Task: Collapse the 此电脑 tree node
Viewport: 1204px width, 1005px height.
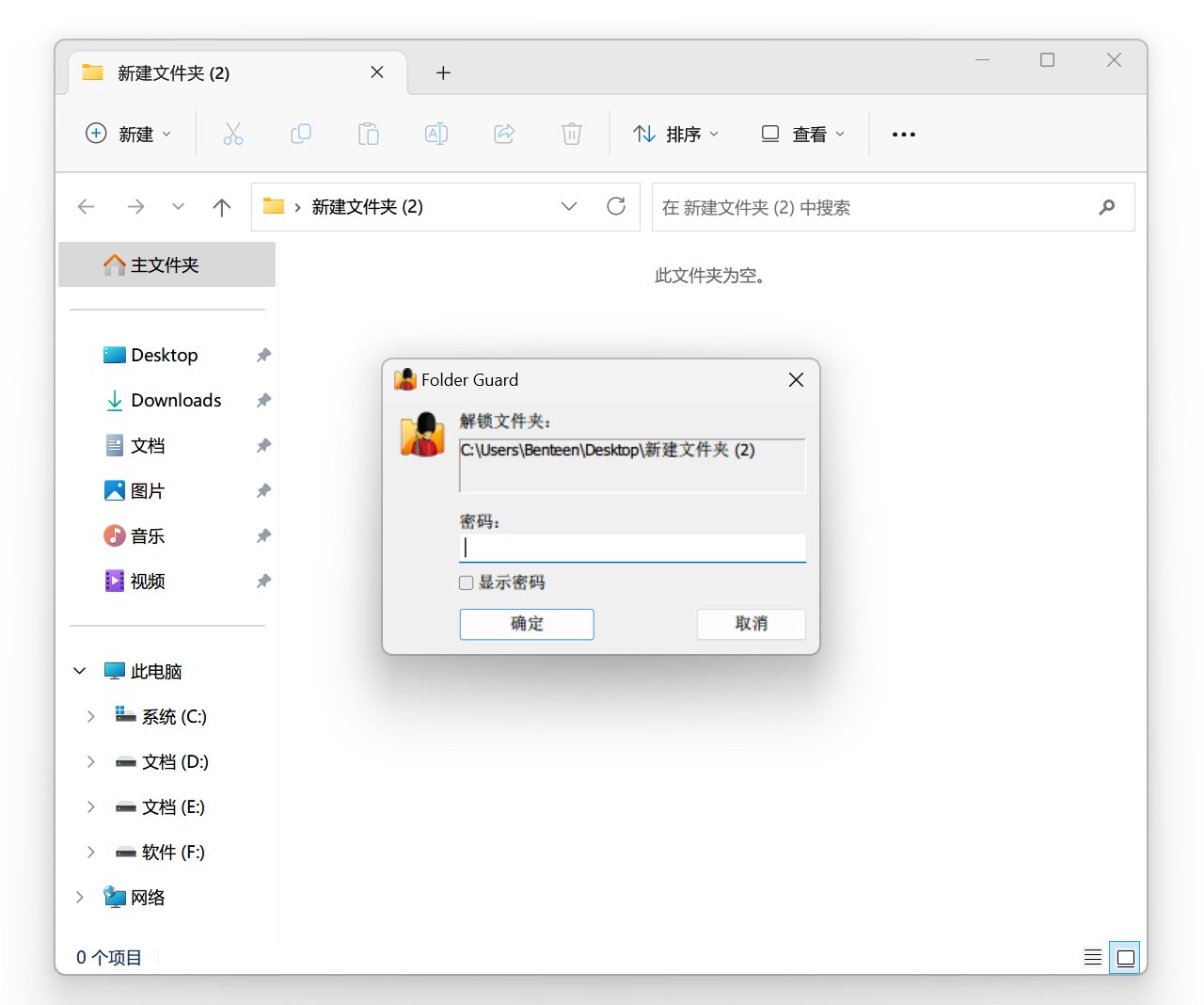Action: pos(80,671)
